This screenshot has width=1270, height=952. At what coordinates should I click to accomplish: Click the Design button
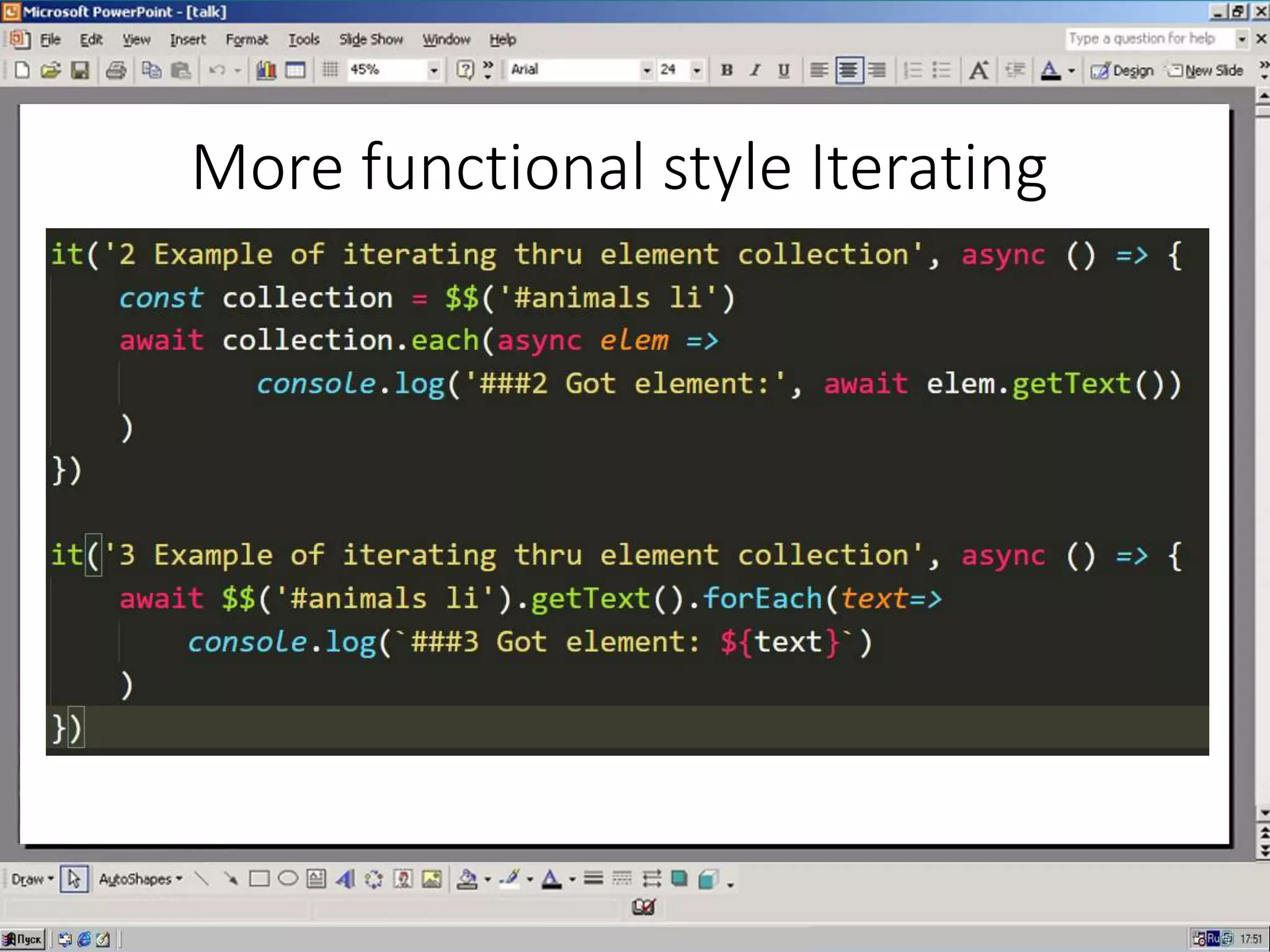(1122, 70)
